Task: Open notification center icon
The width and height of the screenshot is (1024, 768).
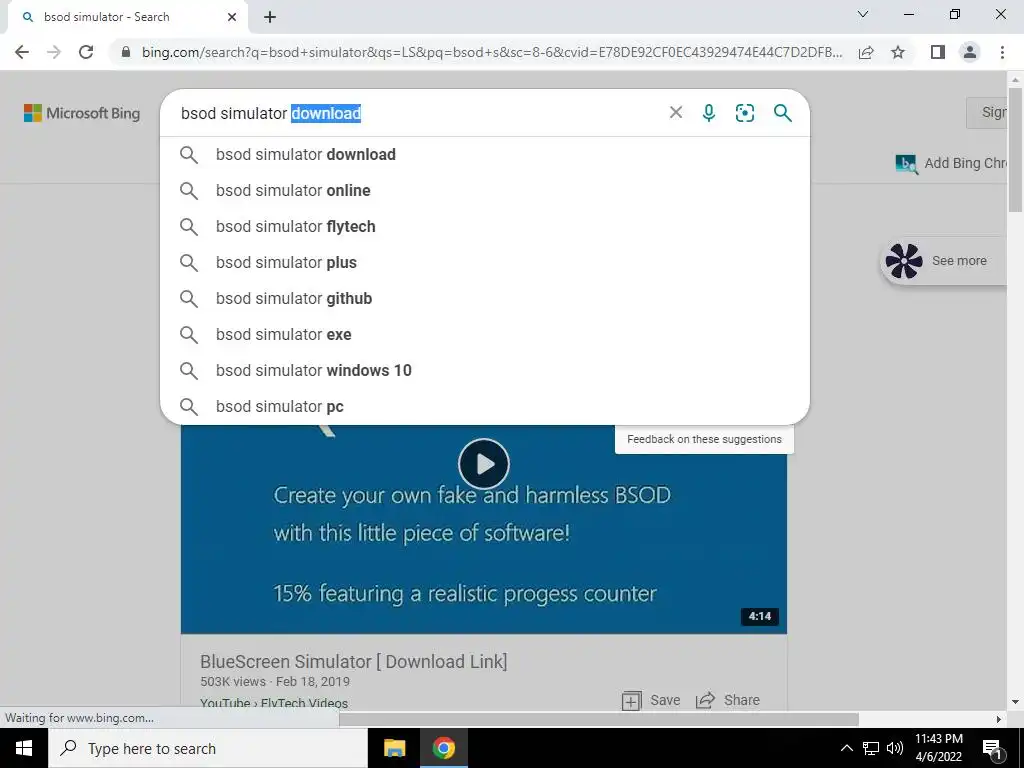Action: pos(992,749)
